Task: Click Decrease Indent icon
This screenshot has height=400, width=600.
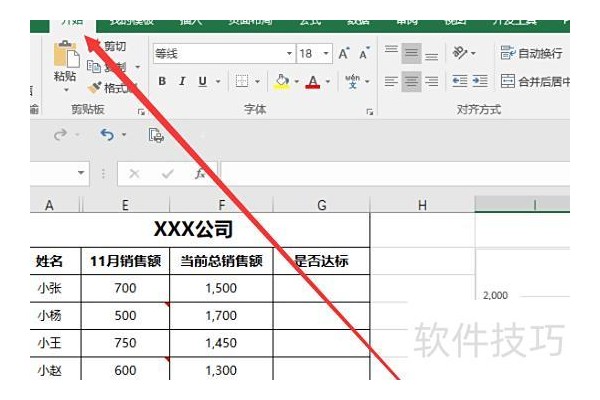Action: (460, 81)
